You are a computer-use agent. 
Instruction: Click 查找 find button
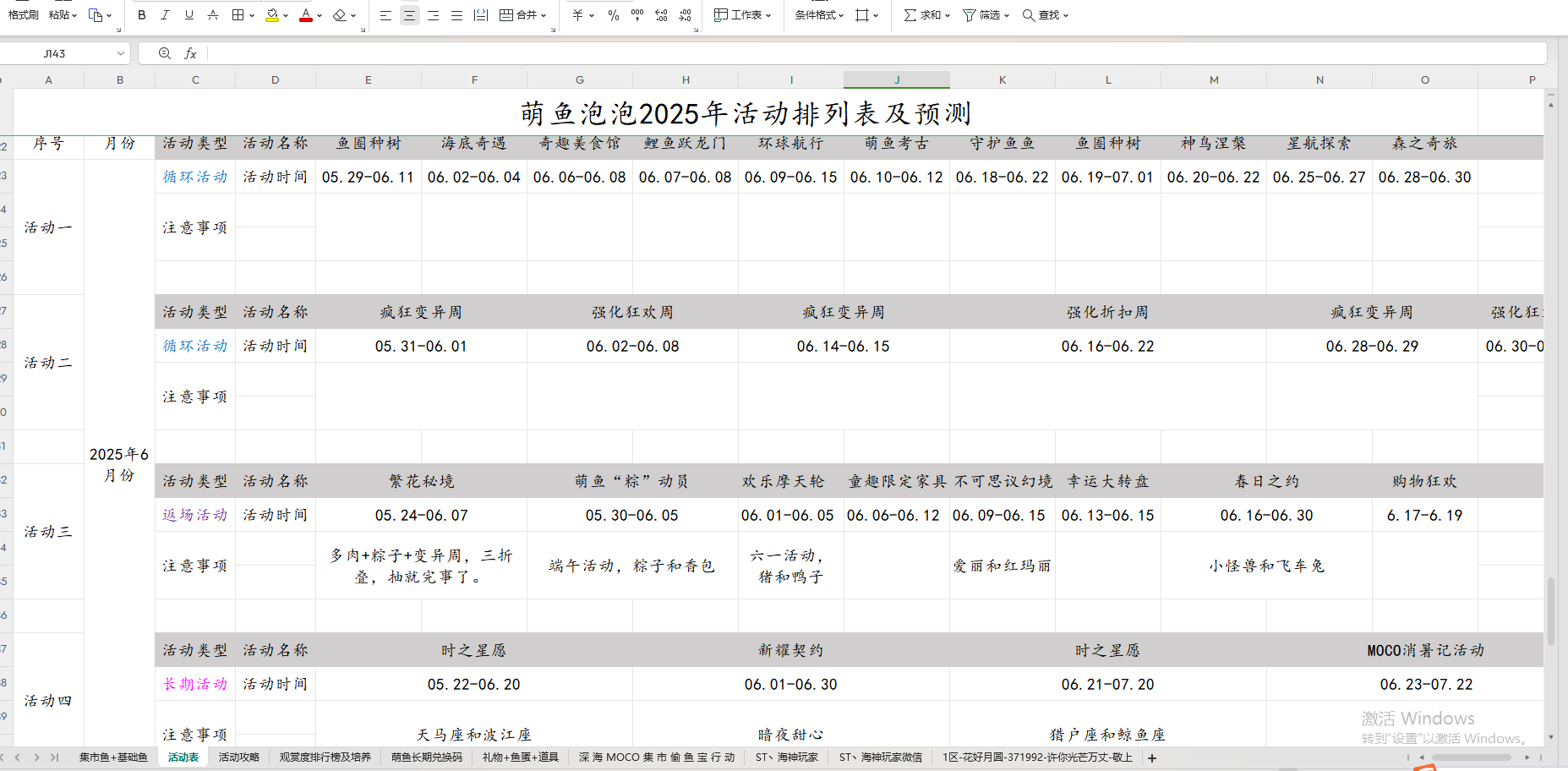pyautogui.click(x=1045, y=15)
